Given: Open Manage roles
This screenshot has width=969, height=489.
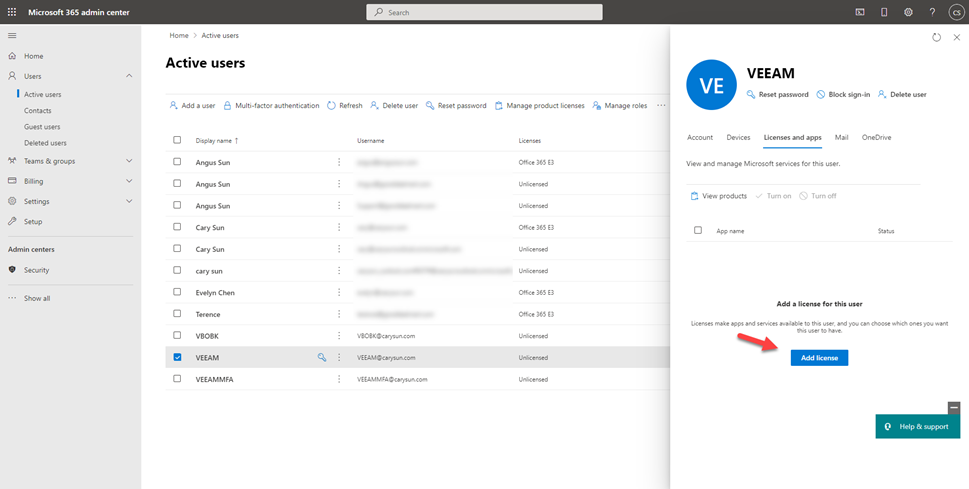Looking at the screenshot, I should pyautogui.click(x=619, y=106).
